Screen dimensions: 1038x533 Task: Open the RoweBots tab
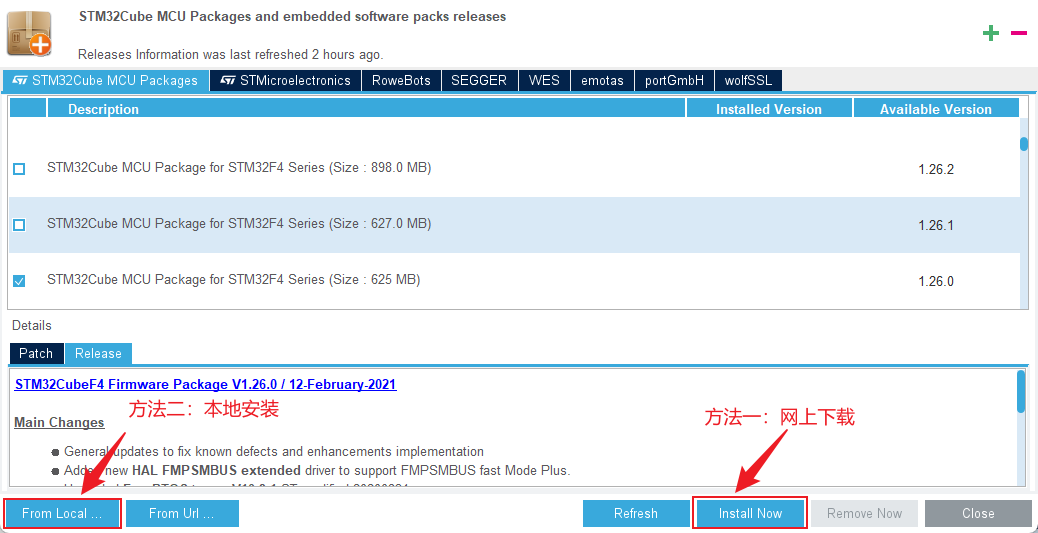click(401, 81)
